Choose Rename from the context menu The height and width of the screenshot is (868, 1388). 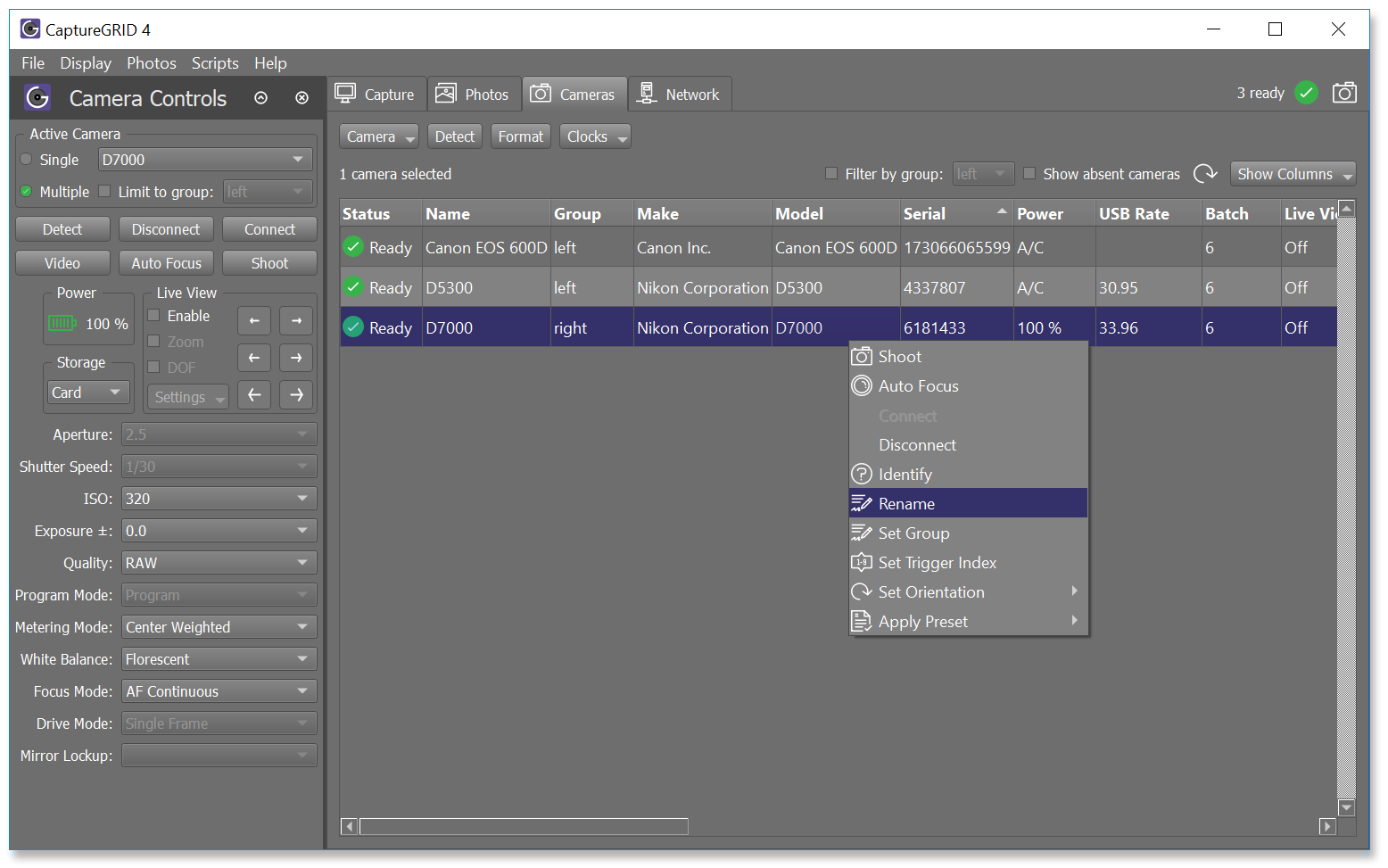(x=906, y=503)
